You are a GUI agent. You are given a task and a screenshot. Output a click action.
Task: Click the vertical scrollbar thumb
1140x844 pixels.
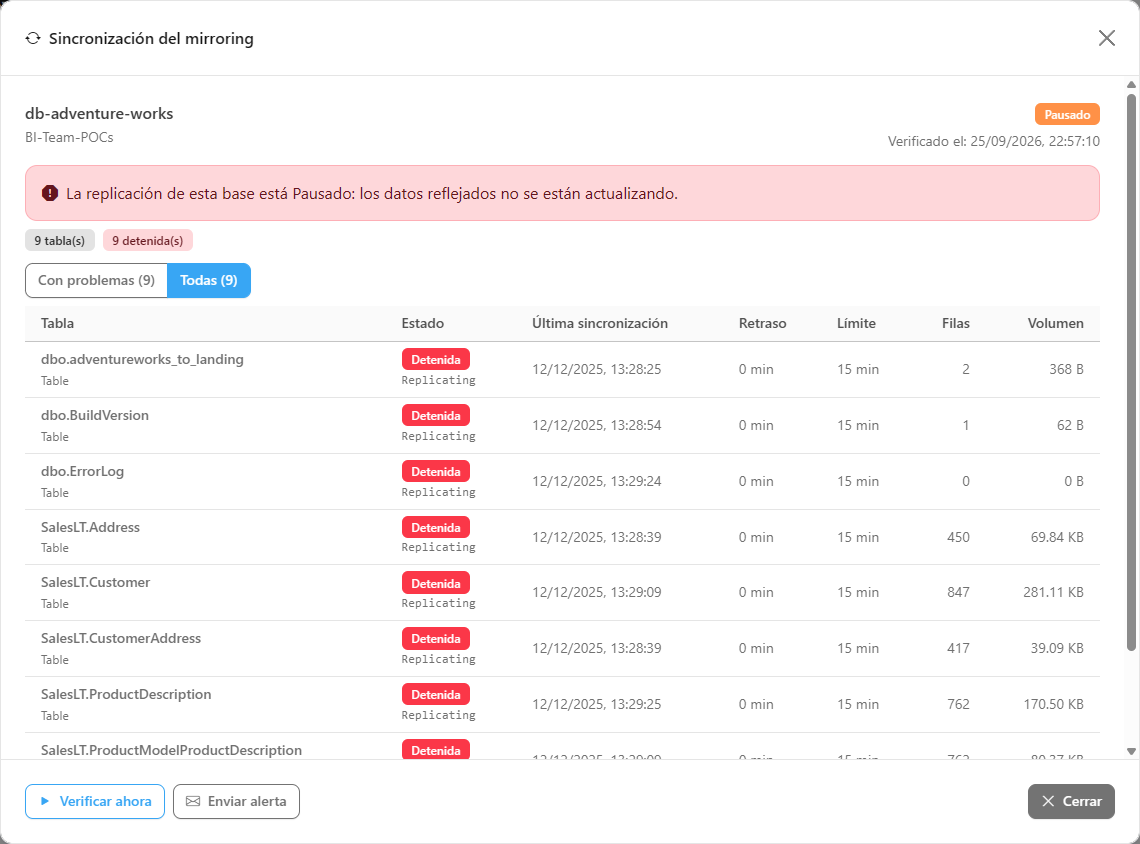click(x=1131, y=372)
